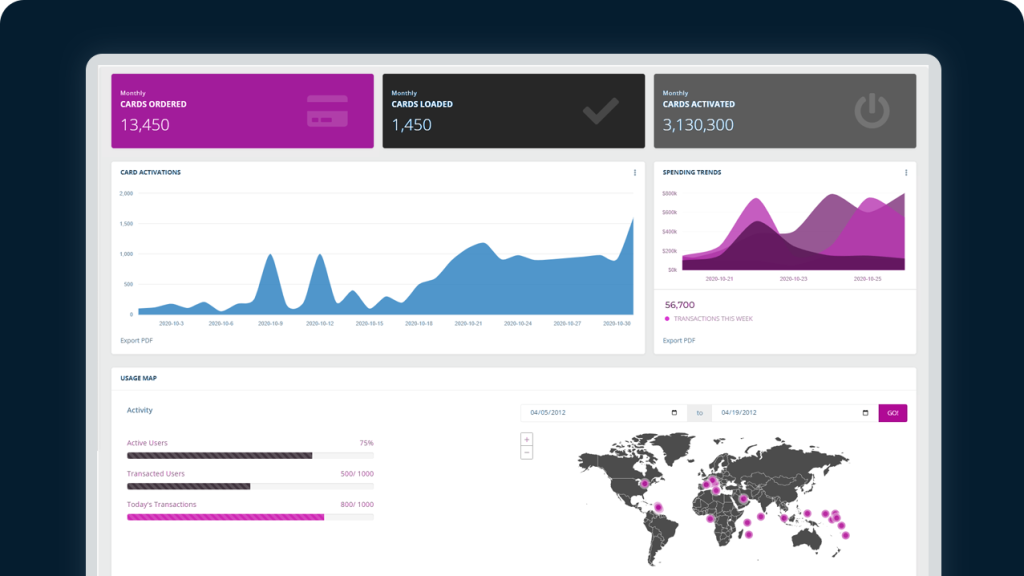
Task: Click the checkmark icon on Cards Loaded tile
Action: click(x=600, y=111)
